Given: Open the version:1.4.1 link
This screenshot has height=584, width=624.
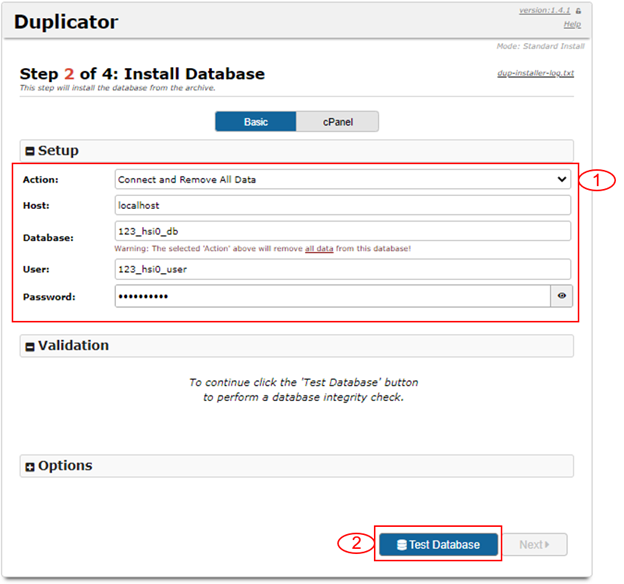Looking at the screenshot, I should click(x=544, y=10).
